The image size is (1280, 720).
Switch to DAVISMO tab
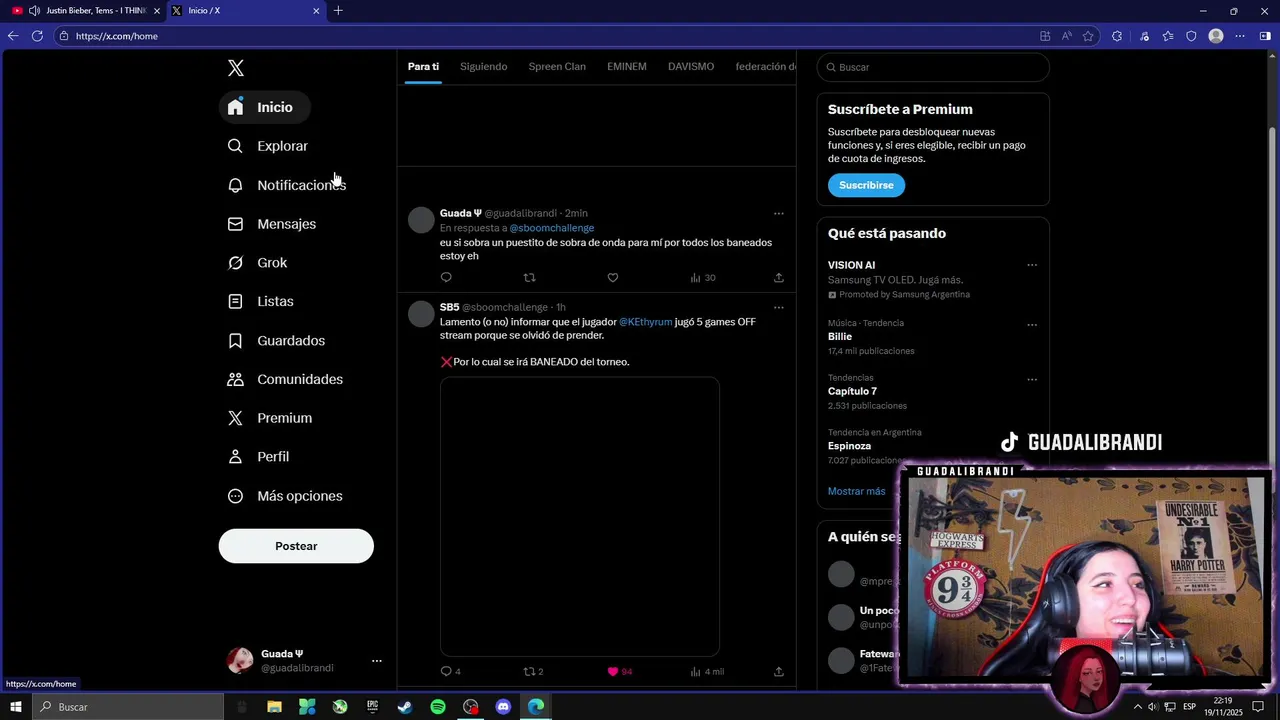pos(691,67)
